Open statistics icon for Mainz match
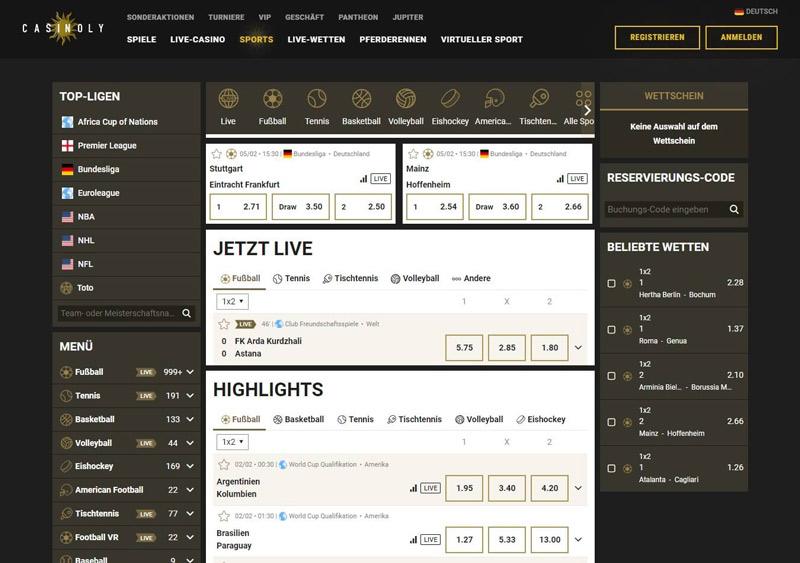800x563 pixels. (560, 179)
